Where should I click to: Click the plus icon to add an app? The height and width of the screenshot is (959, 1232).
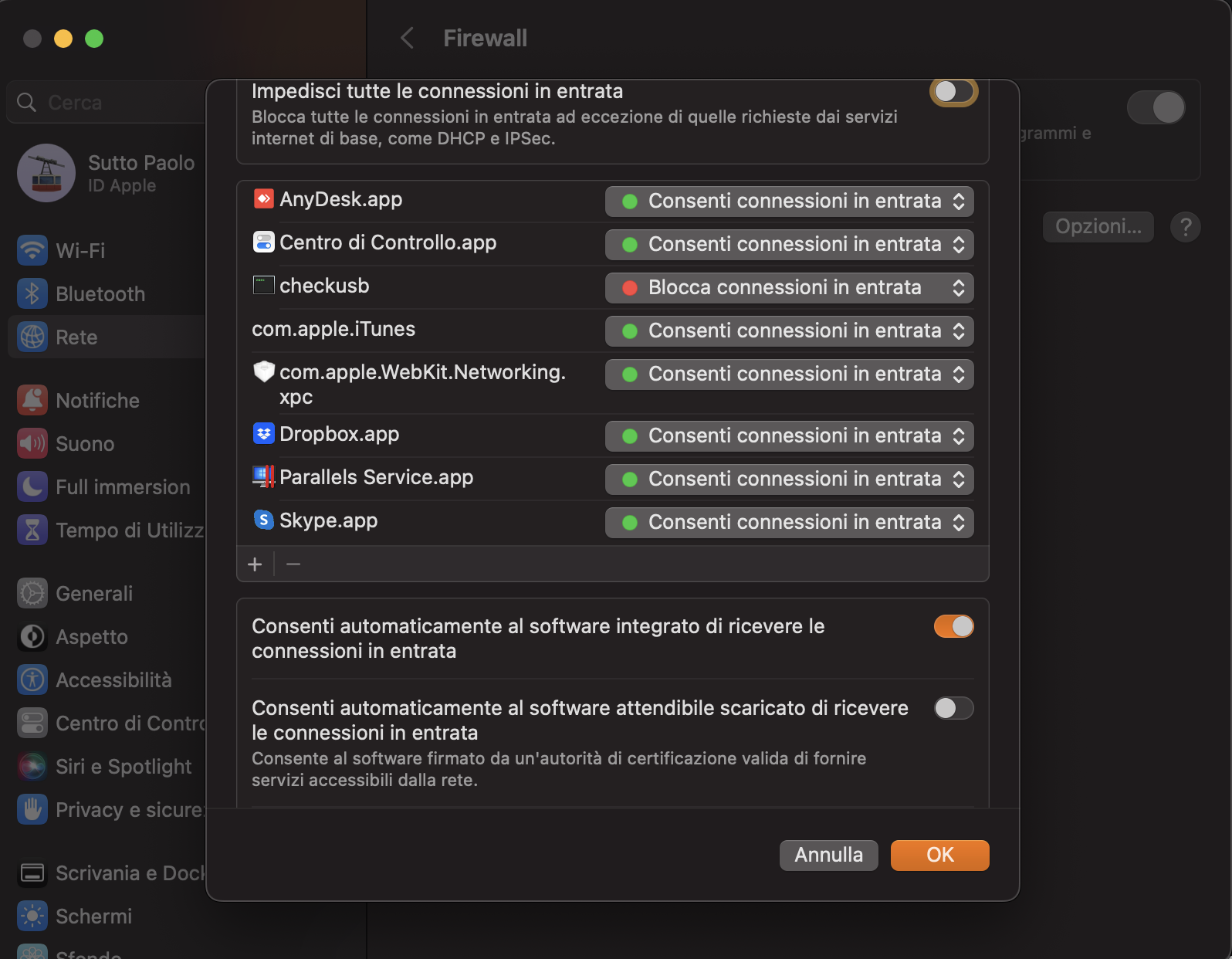(255, 564)
